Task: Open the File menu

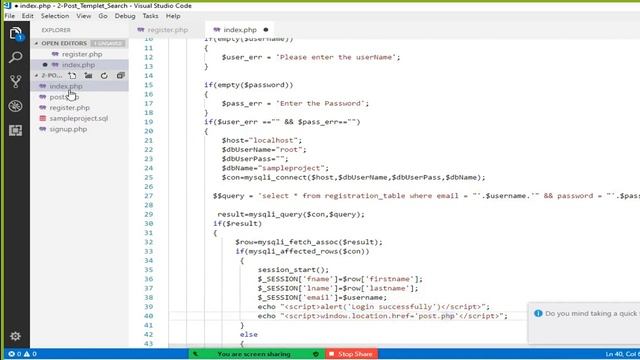Action: click(9, 16)
